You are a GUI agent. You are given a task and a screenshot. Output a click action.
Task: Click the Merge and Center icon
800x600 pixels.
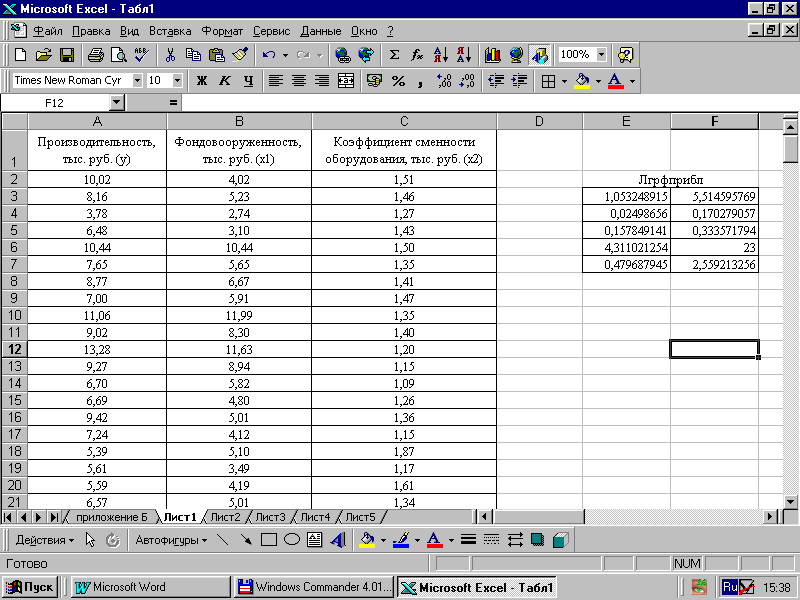click(346, 81)
